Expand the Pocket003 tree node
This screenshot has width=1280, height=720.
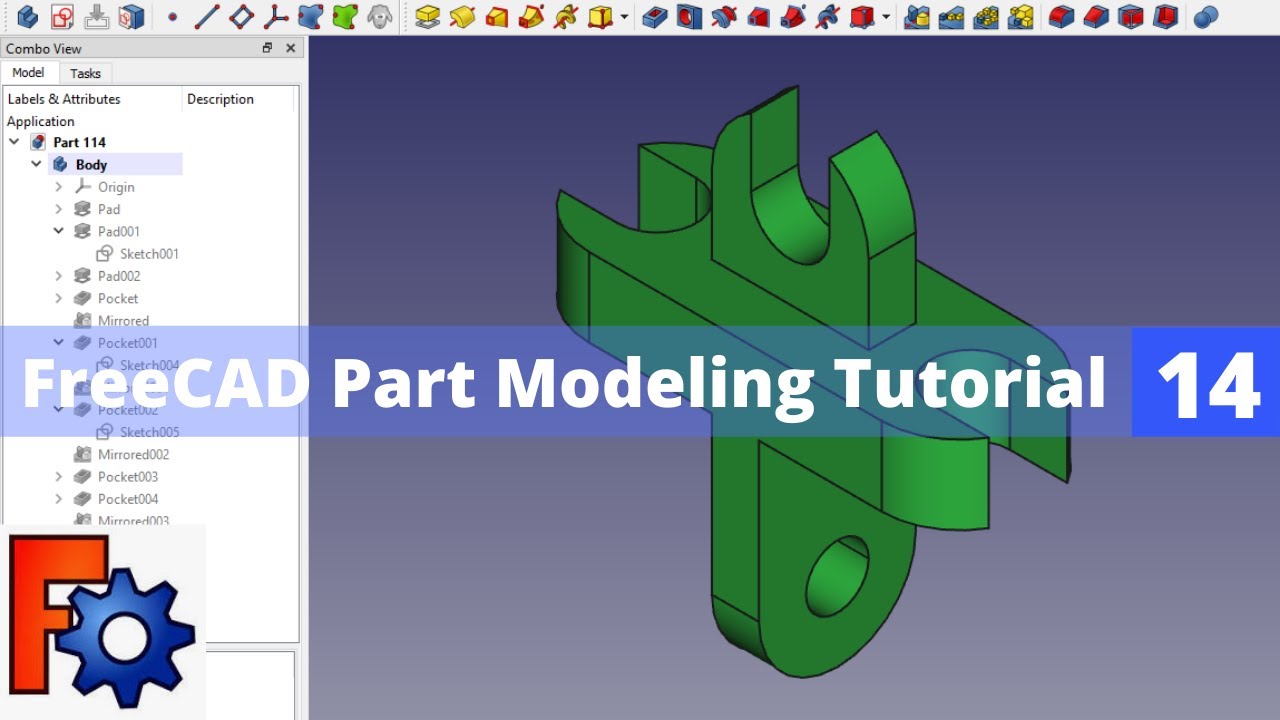point(58,477)
